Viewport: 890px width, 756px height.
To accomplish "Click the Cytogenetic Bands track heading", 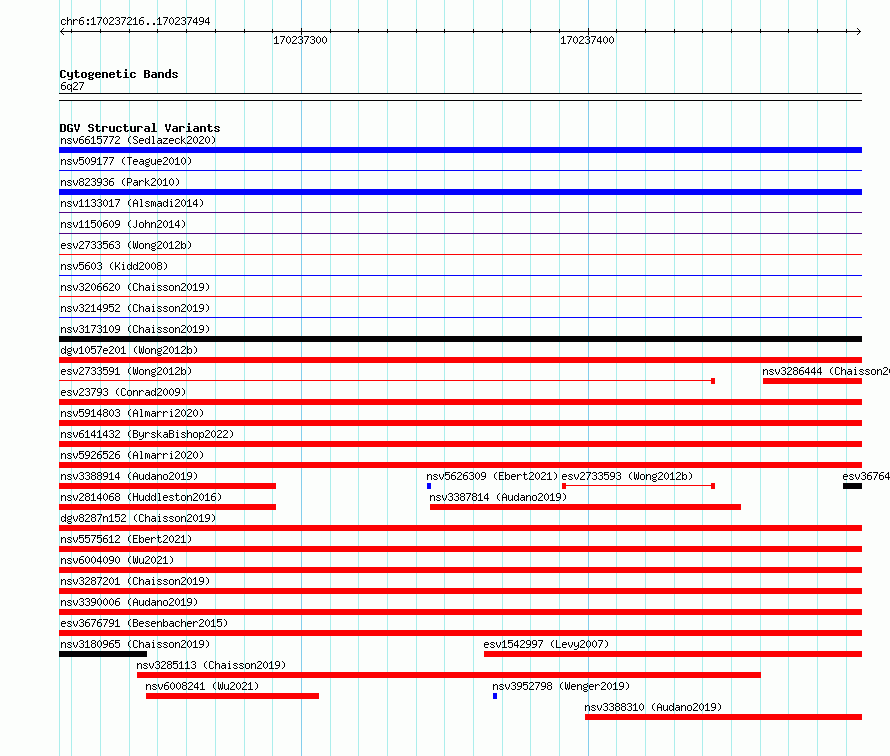I will [x=119, y=74].
